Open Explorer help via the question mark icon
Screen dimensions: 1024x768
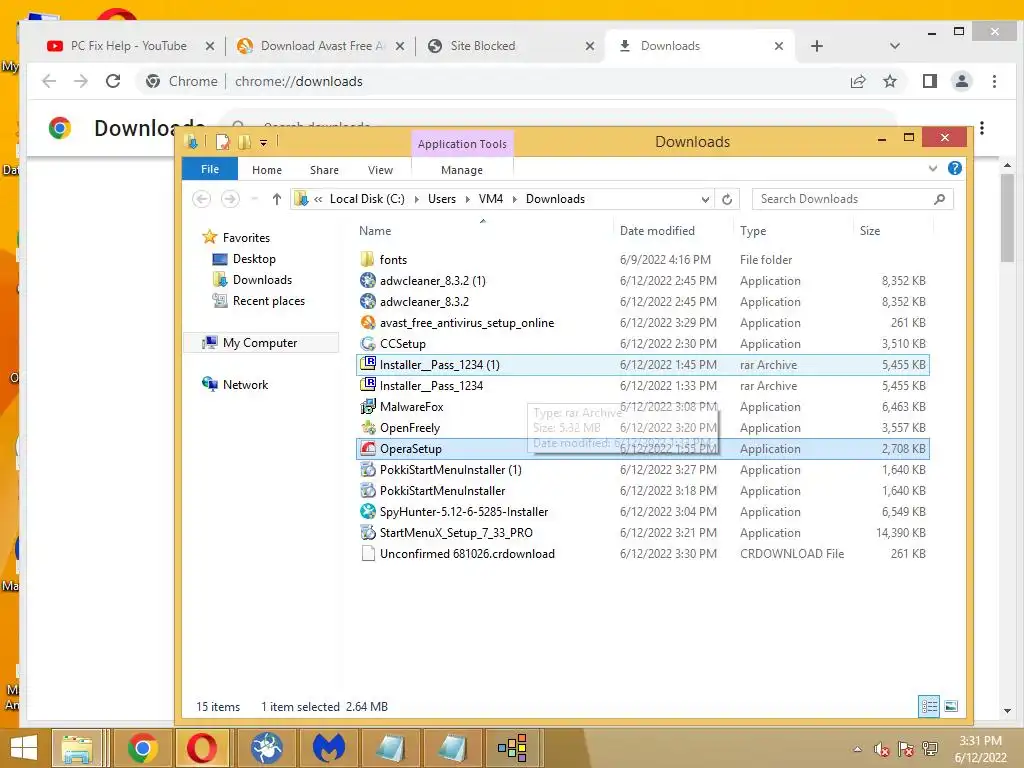coord(955,168)
